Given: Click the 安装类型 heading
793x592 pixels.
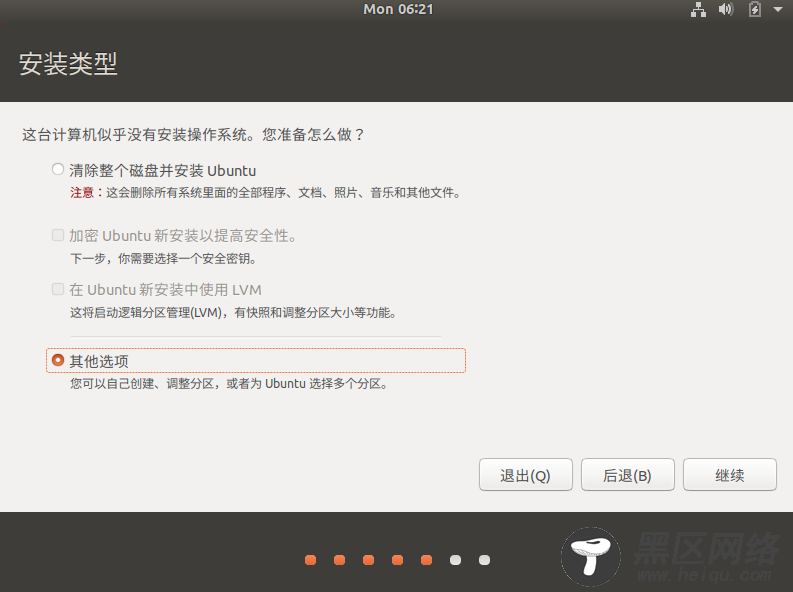Looking at the screenshot, I should (68, 64).
